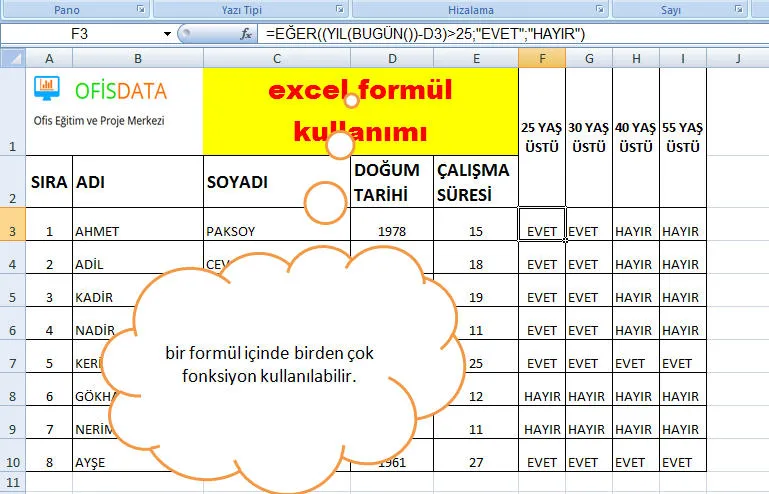Viewport: 769px width, 494px height.
Task: Expand the Name Box dropdown arrow
Action: coord(166,34)
